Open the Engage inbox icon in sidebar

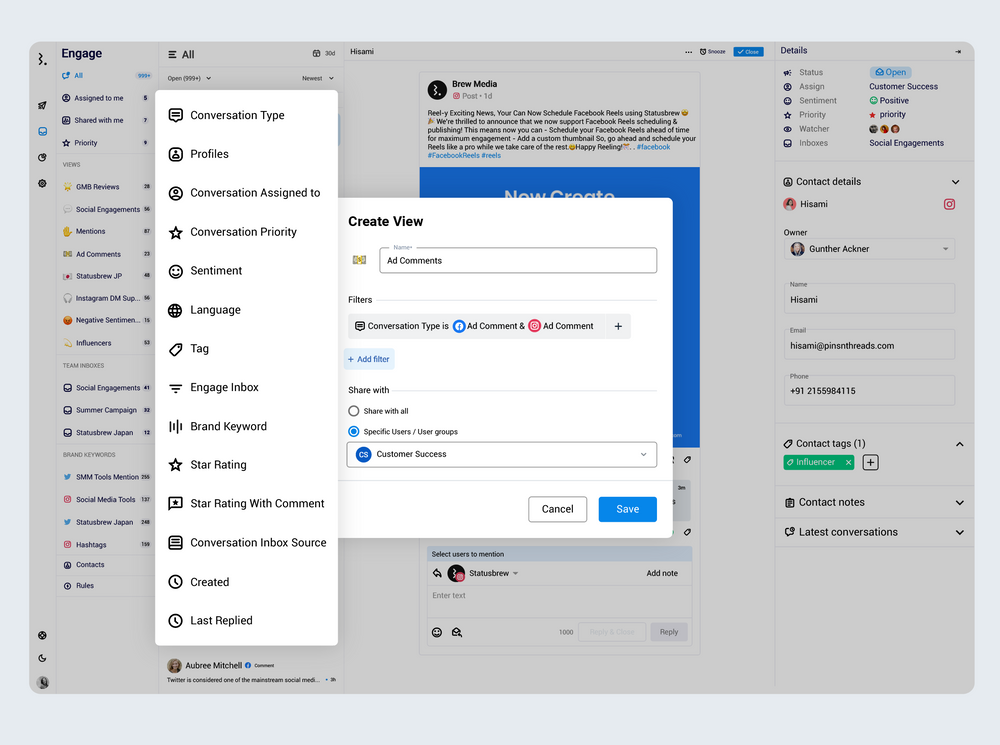tap(42, 131)
